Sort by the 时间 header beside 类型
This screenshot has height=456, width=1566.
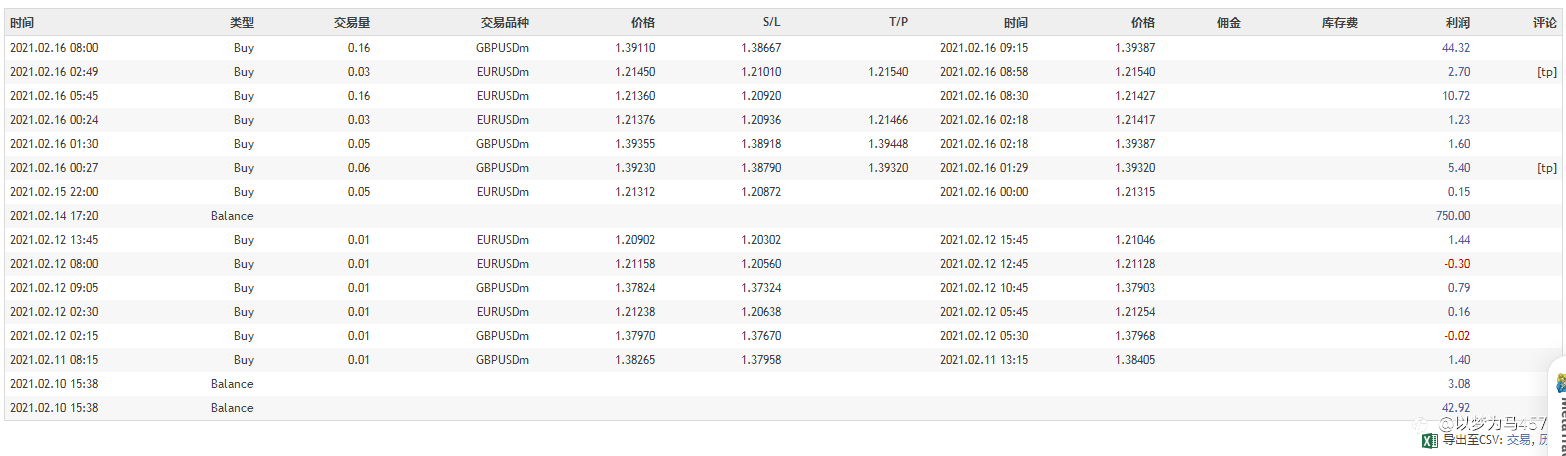click(x=22, y=22)
